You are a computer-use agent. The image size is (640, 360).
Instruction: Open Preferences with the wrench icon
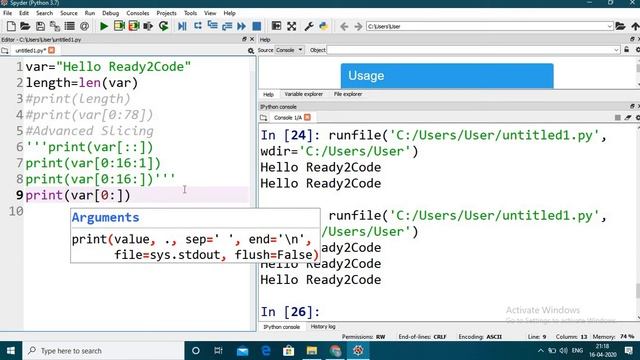click(x=309, y=26)
